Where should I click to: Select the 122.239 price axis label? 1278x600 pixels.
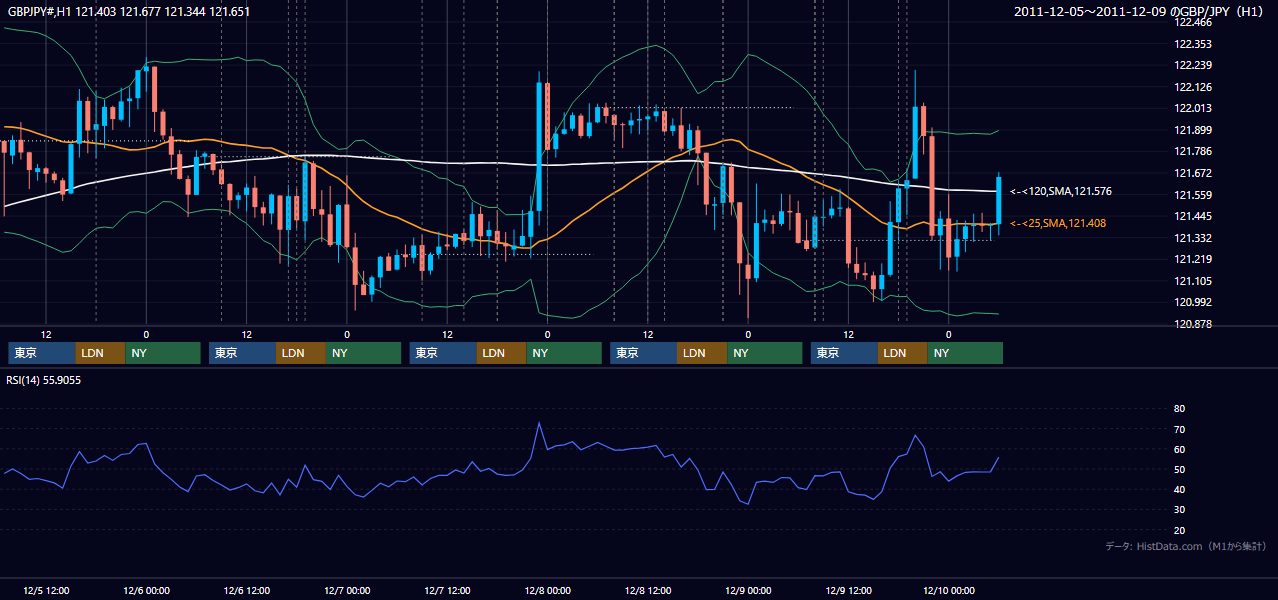(1191, 65)
